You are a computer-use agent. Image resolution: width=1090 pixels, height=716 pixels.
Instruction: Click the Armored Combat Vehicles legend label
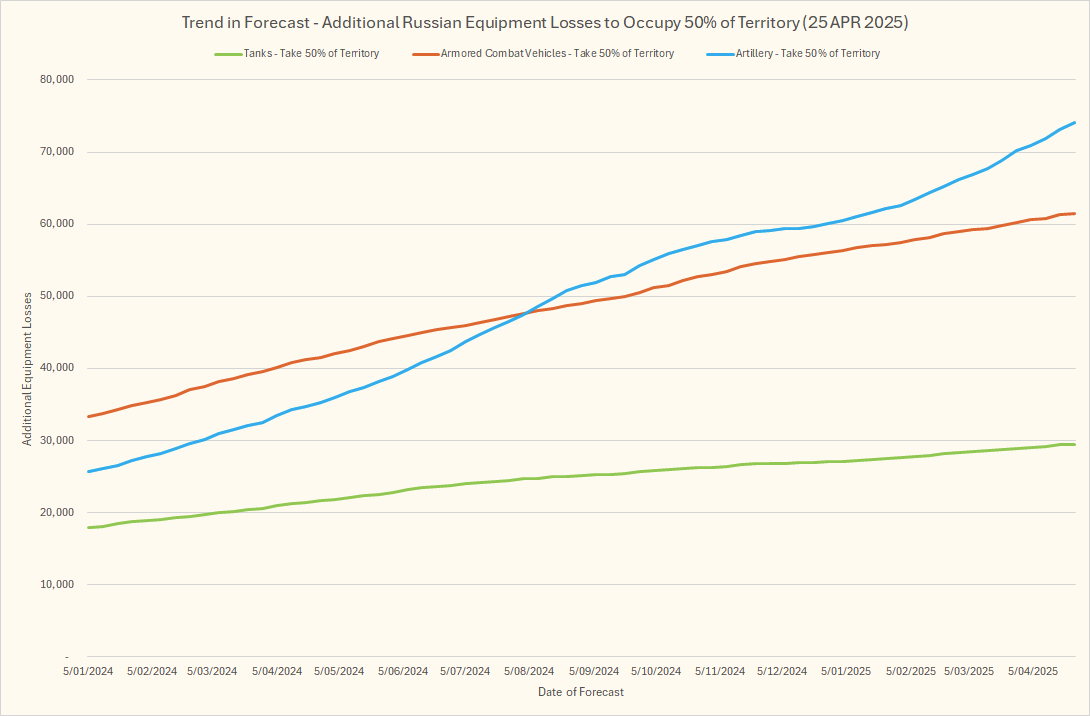(x=557, y=54)
